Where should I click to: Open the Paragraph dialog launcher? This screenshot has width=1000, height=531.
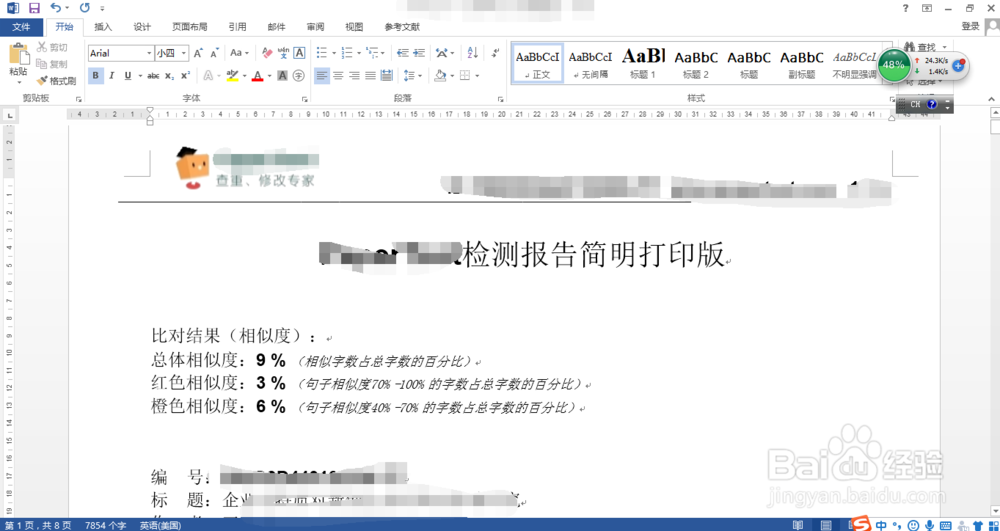pos(501,99)
